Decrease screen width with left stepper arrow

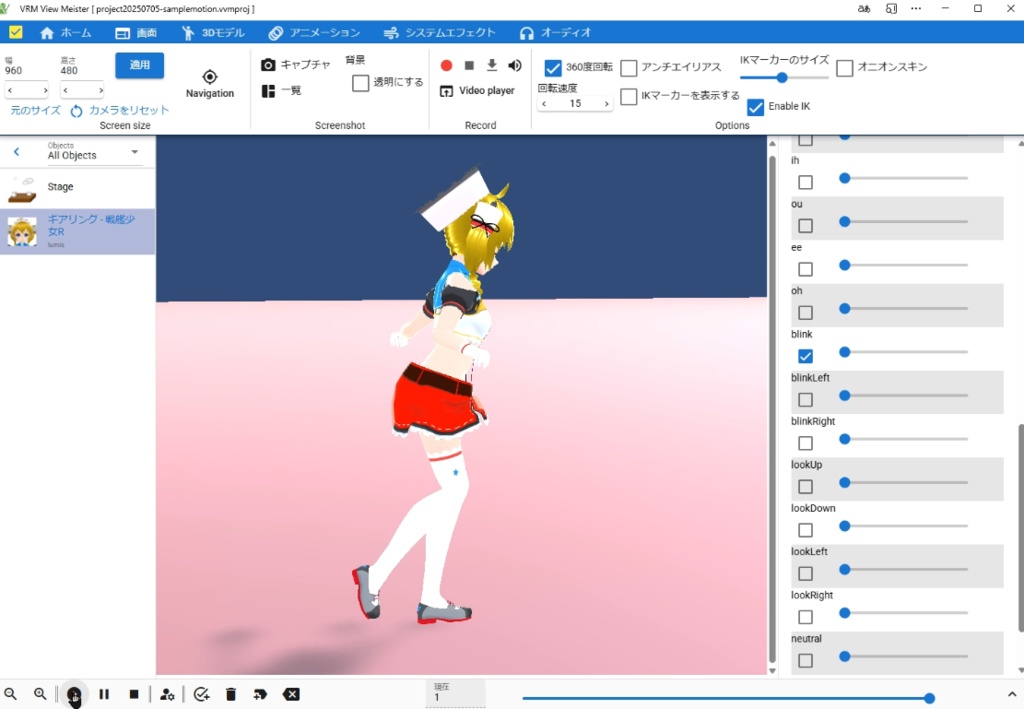(10, 90)
